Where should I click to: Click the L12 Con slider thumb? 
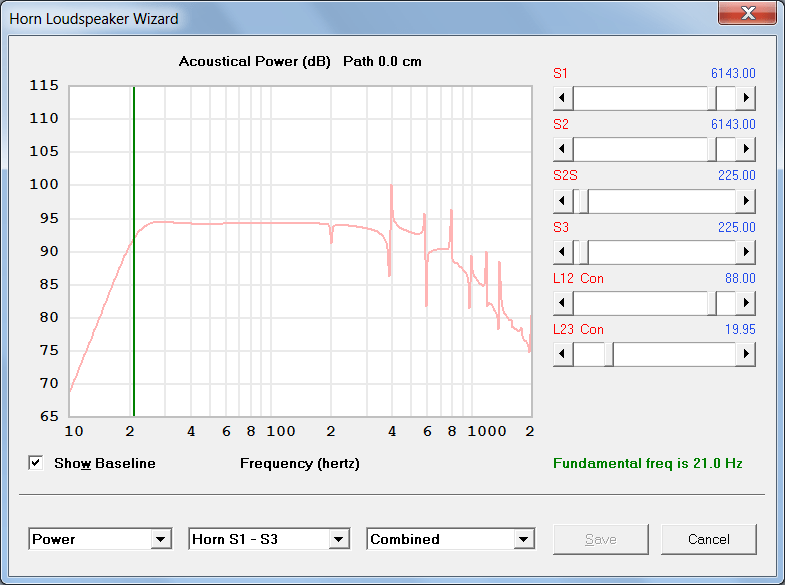(712, 303)
